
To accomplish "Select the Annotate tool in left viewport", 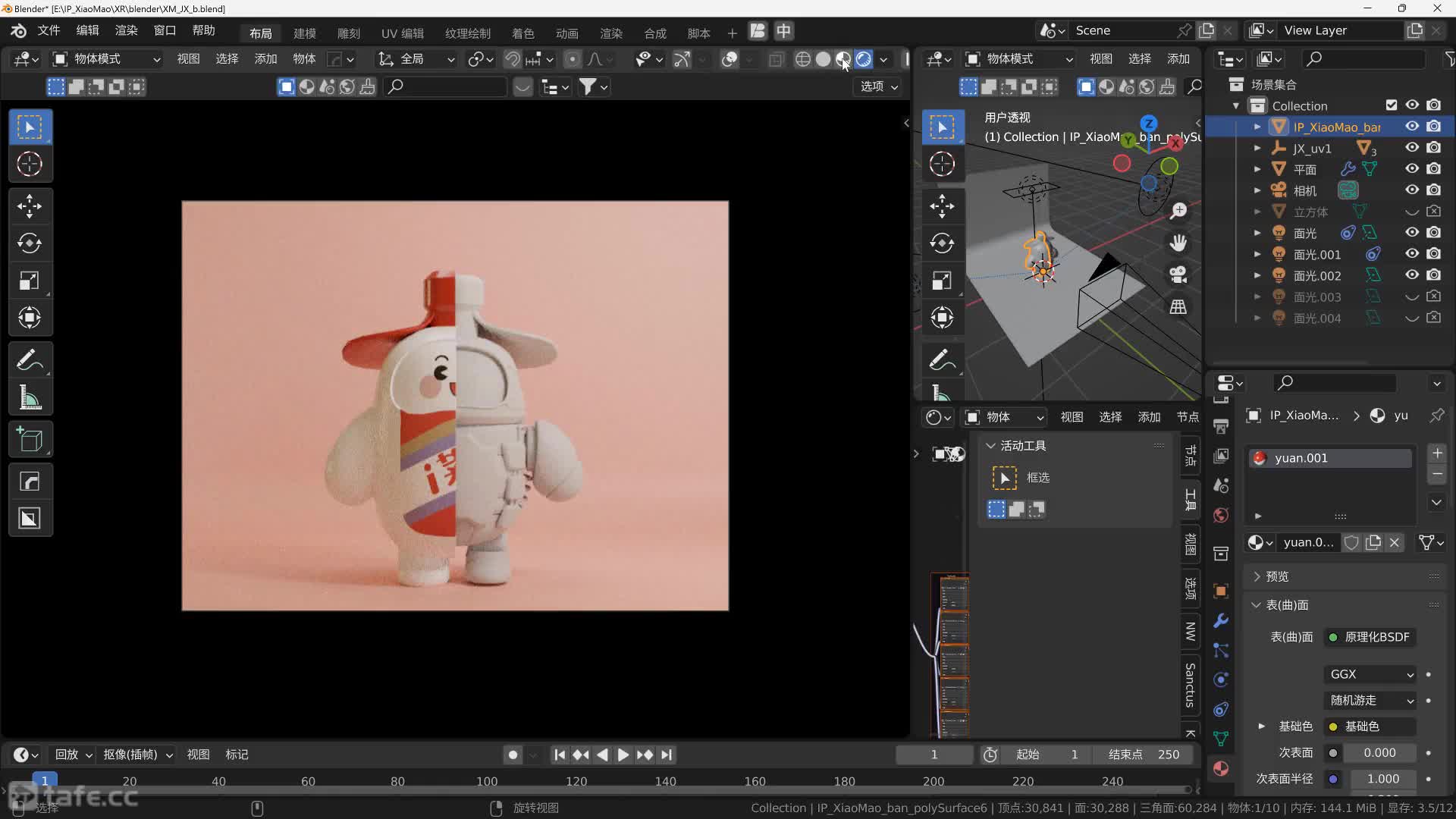I will (30, 359).
